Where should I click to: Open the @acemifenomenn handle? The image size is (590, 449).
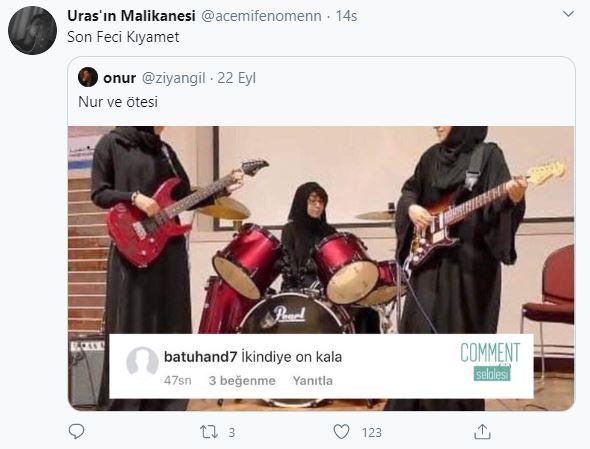pyautogui.click(x=262, y=16)
